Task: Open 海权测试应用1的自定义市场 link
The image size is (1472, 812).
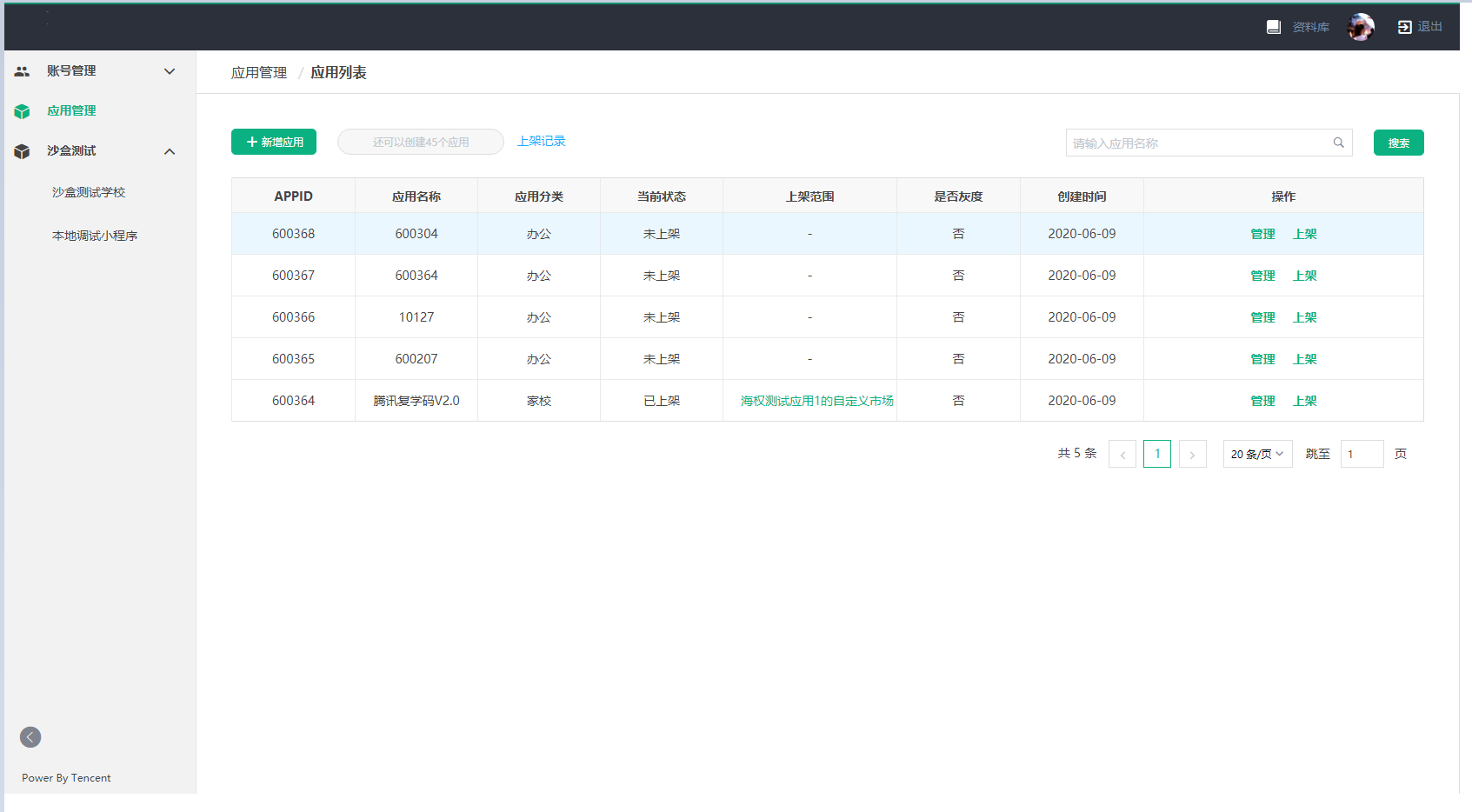Action: (817, 401)
